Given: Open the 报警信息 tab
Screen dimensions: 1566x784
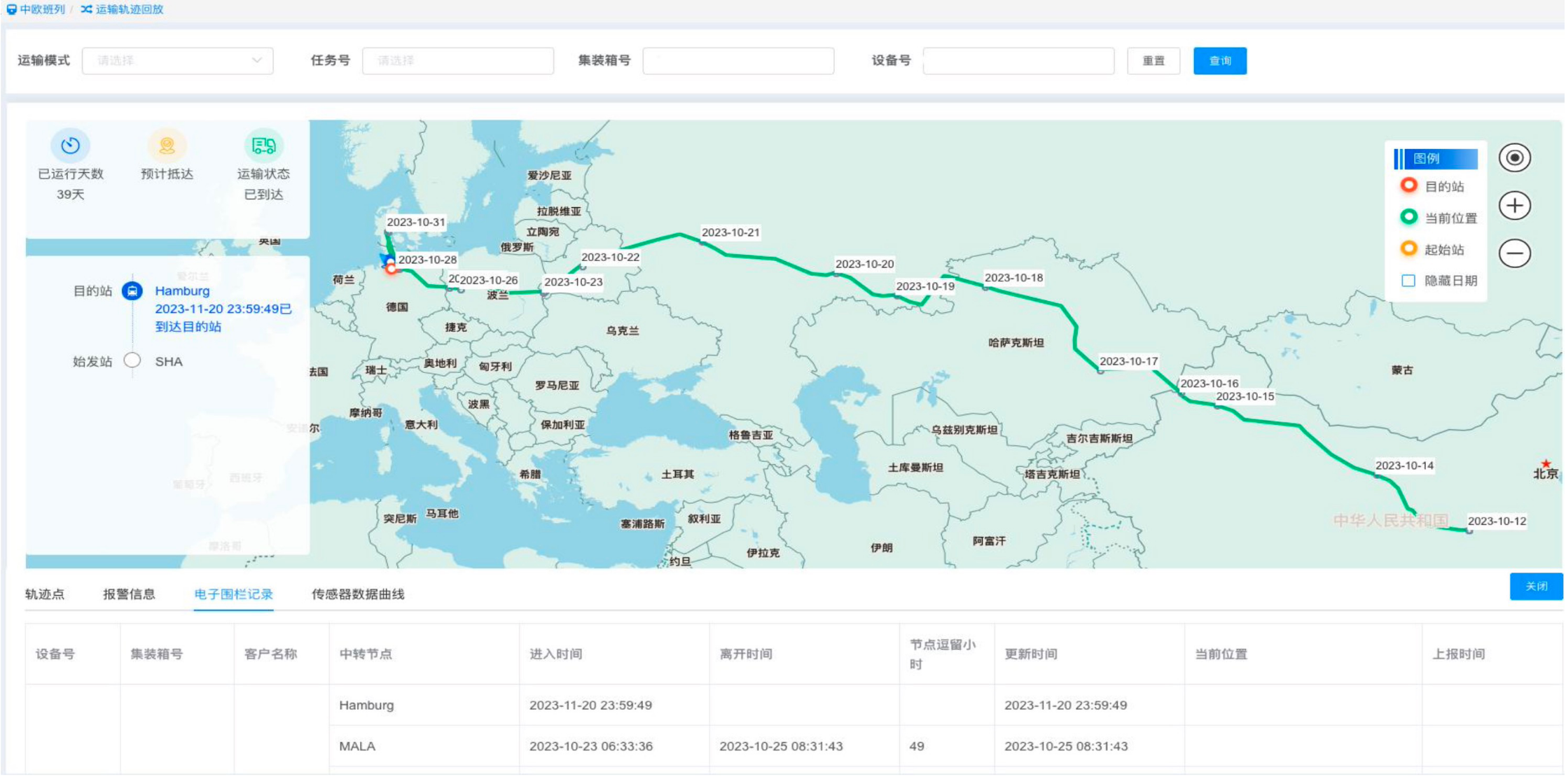Looking at the screenshot, I should (129, 594).
